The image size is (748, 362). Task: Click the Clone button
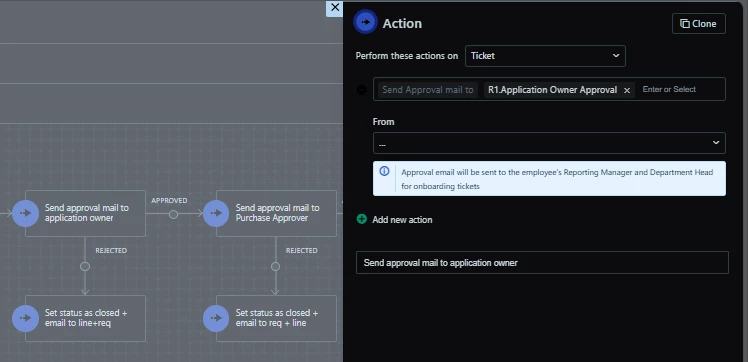coord(699,23)
